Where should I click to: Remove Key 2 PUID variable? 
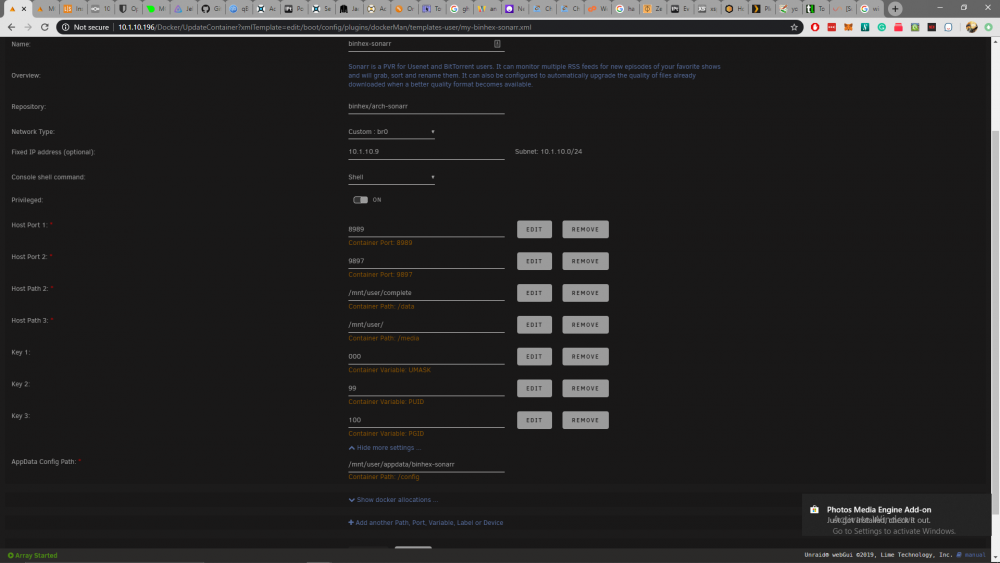click(x=585, y=388)
